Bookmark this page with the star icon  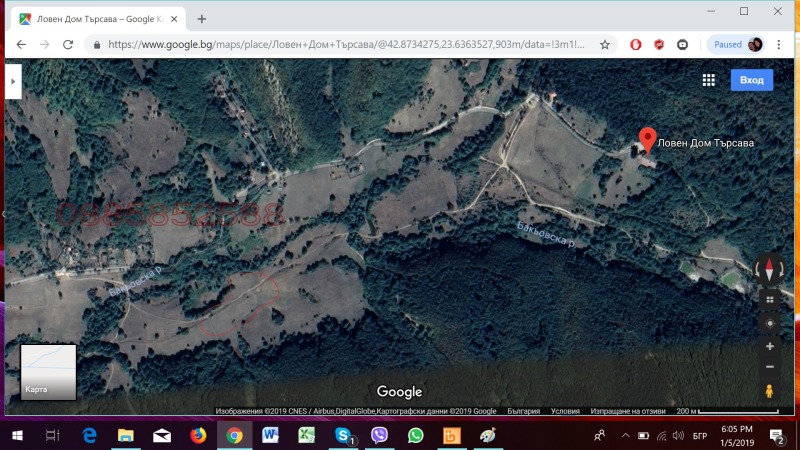[x=605, y=45]
